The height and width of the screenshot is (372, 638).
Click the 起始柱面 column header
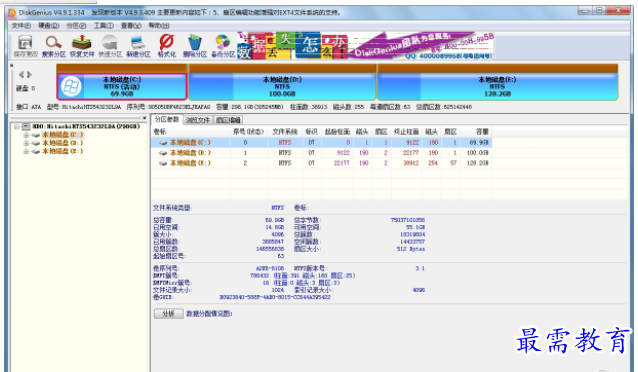337,132
